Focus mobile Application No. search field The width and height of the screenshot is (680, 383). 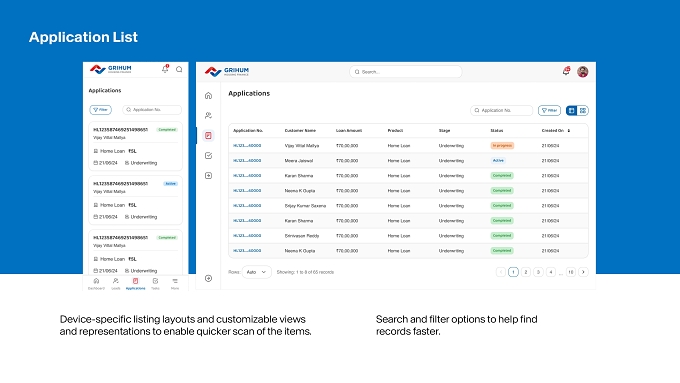click(152, 110)
